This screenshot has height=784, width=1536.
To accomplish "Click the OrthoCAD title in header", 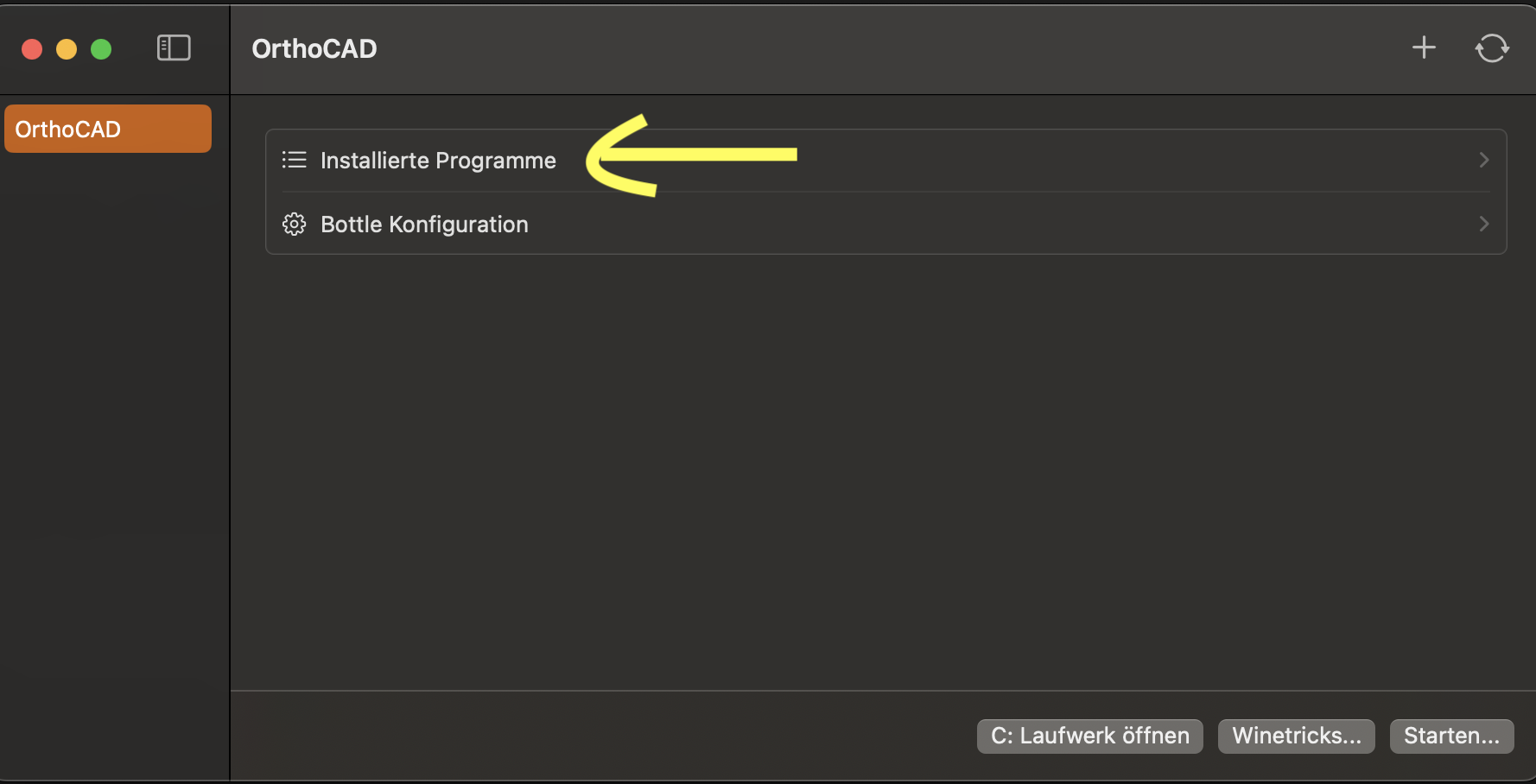I will pos(314,49).
